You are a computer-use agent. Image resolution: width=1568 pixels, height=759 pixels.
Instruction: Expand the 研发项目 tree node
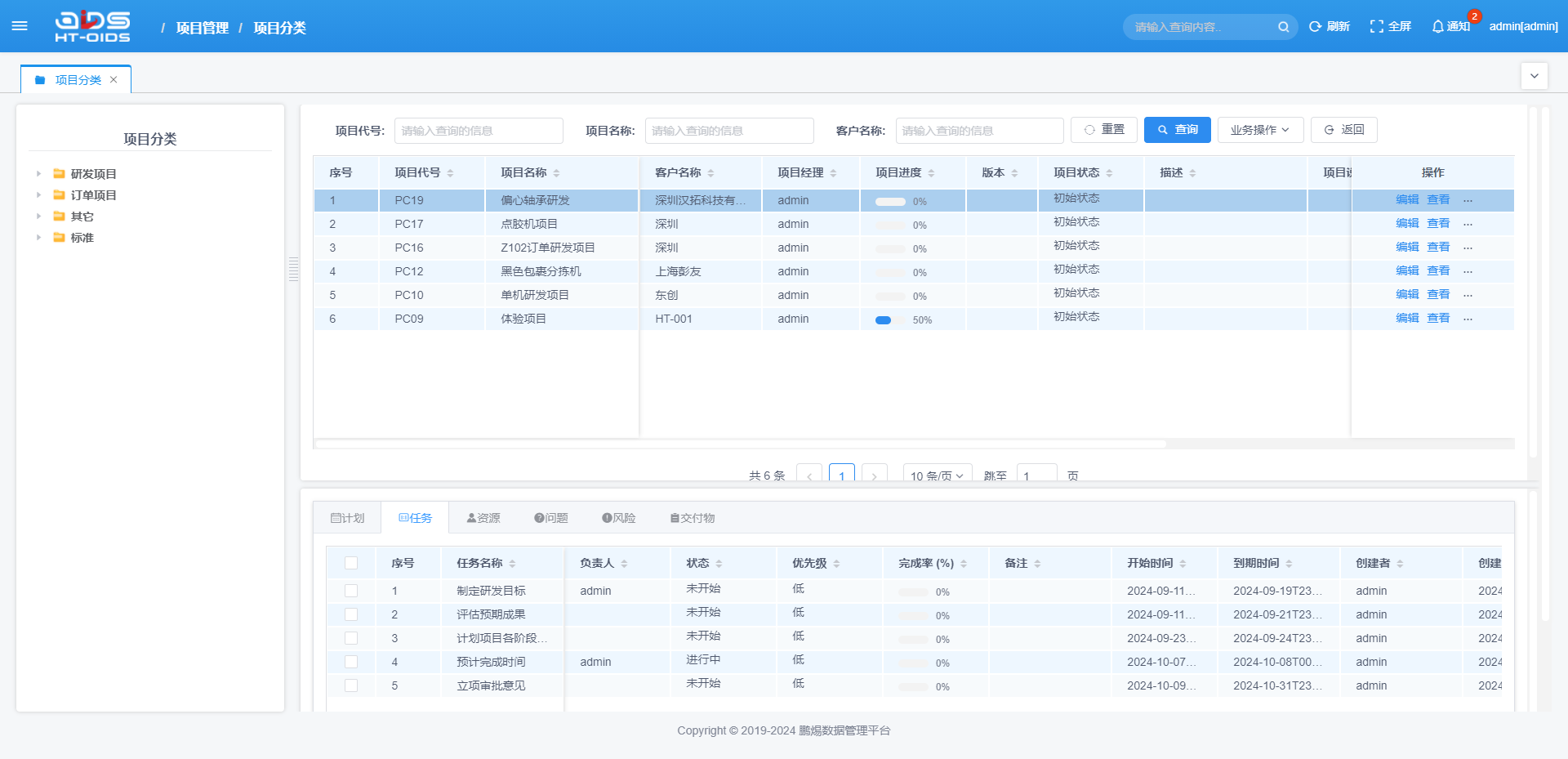[x=38, y=173]
